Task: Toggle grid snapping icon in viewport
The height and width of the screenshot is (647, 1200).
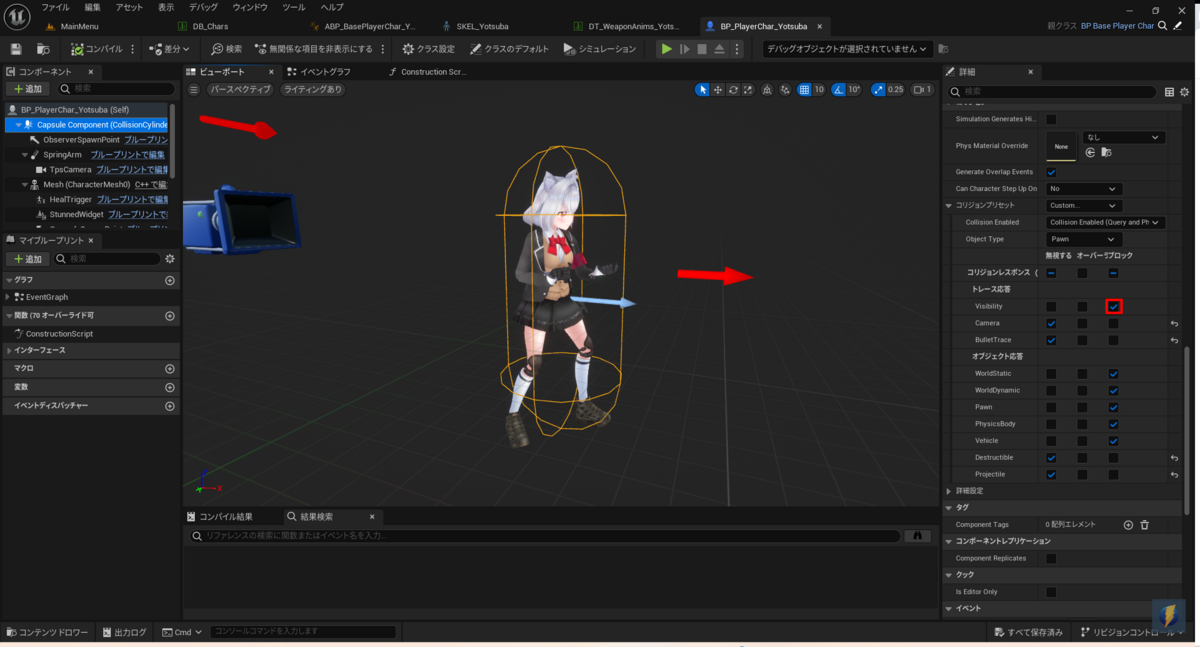Action: pos(804,89)
